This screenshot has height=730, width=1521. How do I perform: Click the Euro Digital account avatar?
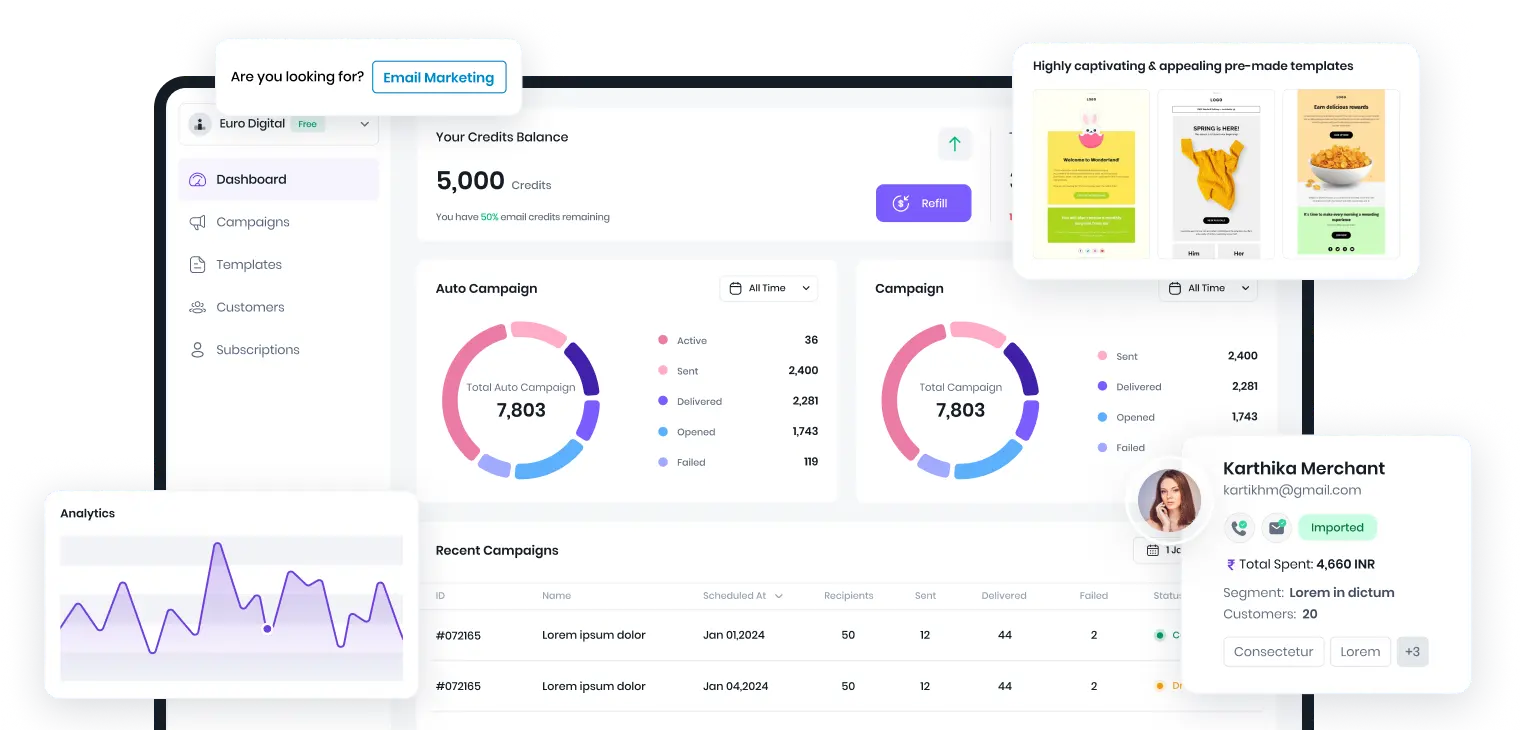200,124
